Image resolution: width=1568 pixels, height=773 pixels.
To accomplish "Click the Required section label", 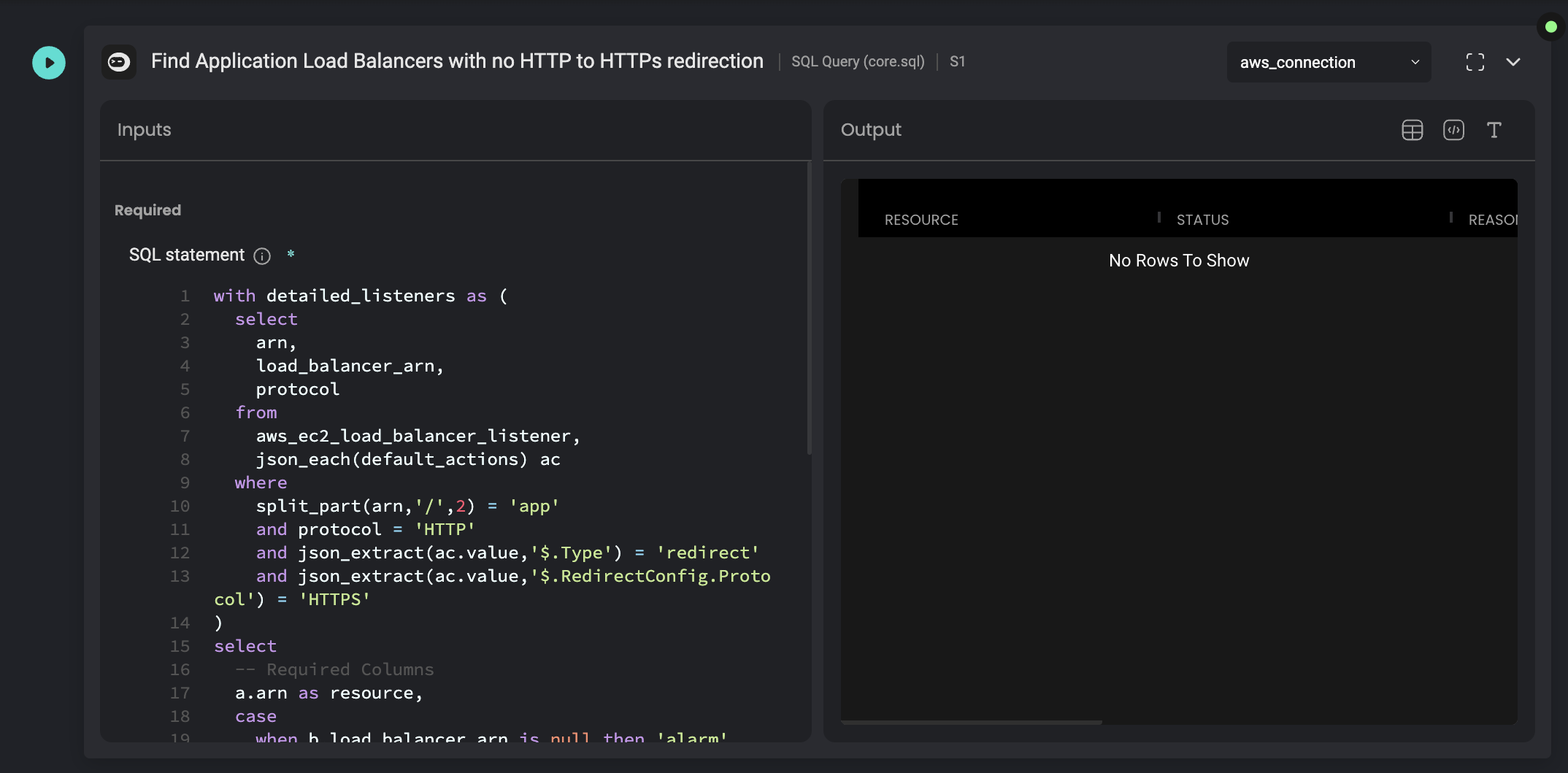I will tap(147, 210).
